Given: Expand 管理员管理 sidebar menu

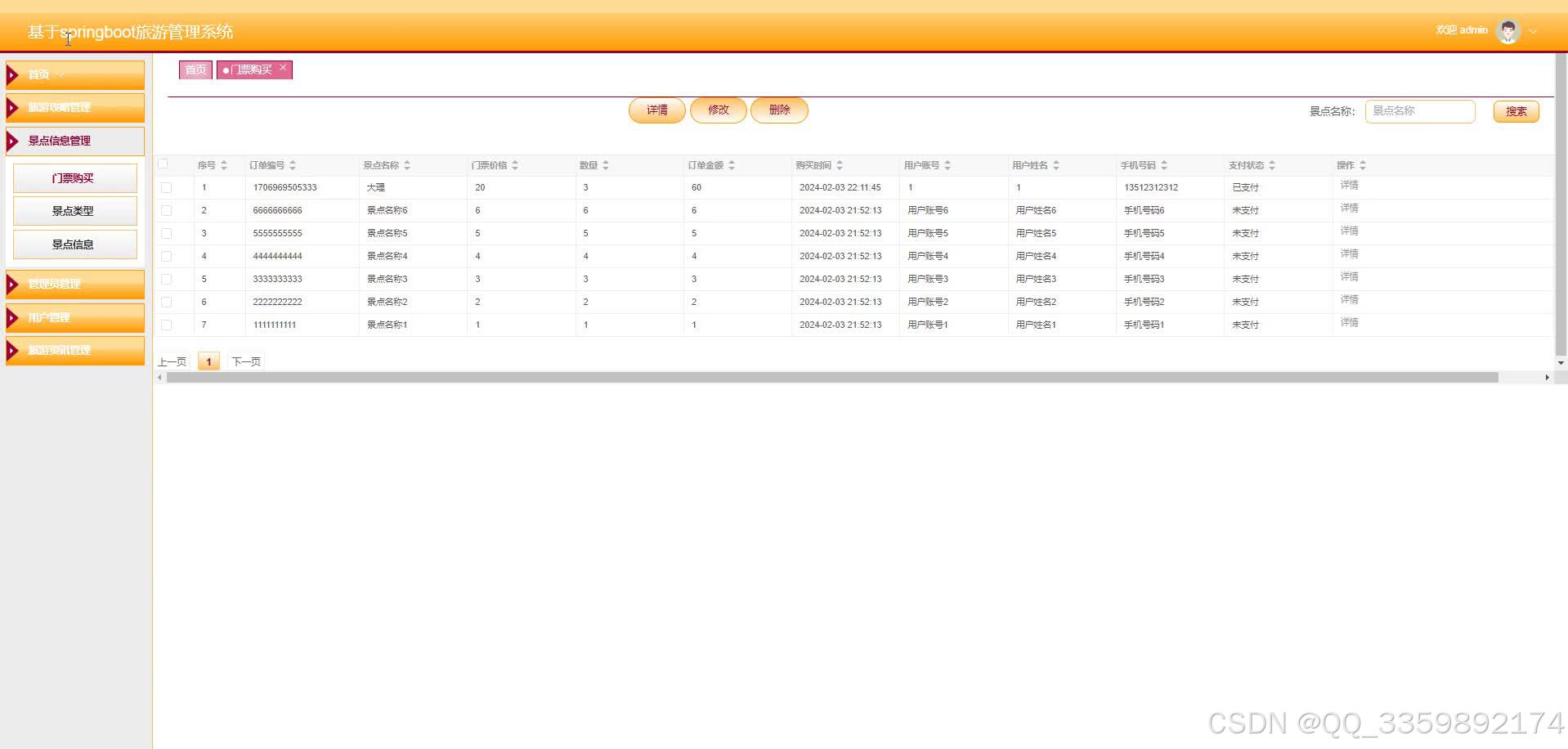Looking at the screenshot, I should (x=75, y=285).
